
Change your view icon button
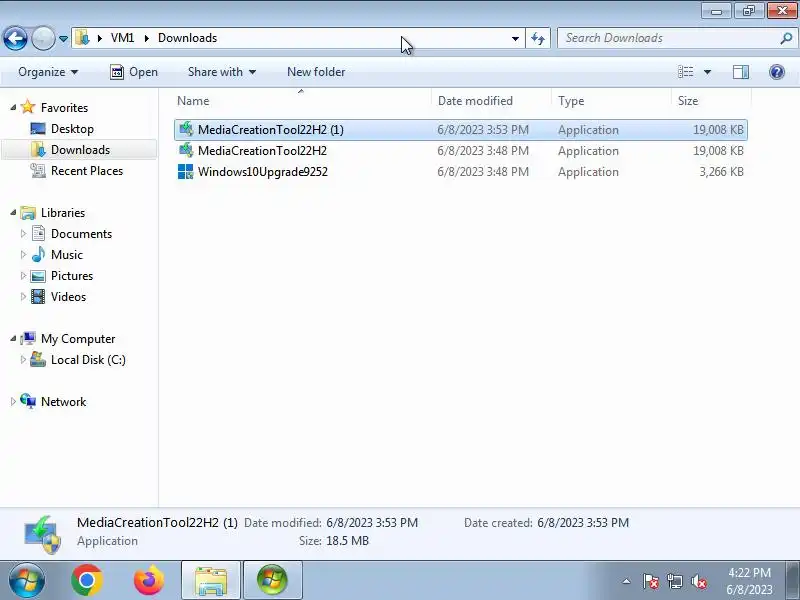pyautogui.click(x=685, y=72)
